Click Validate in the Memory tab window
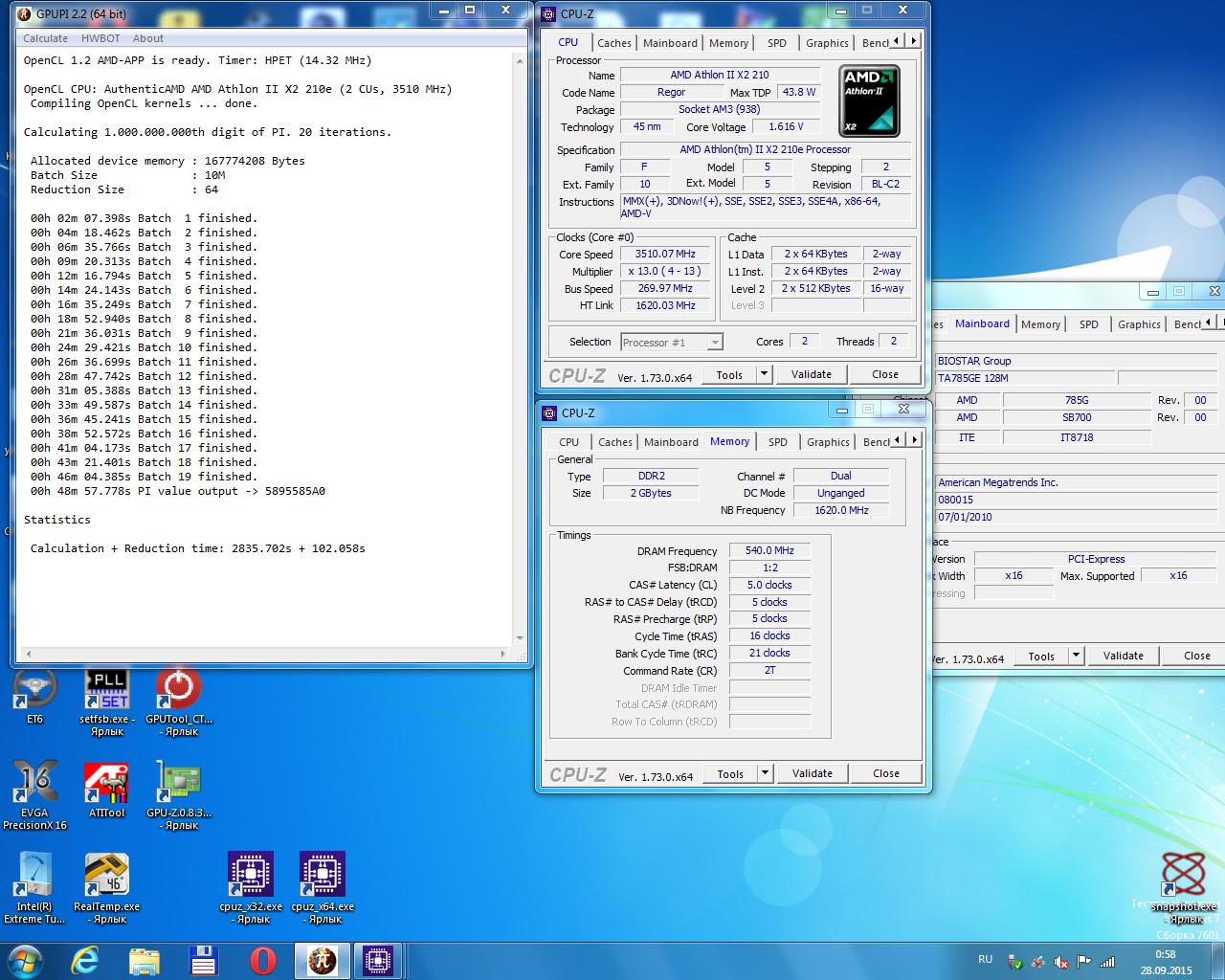The image size is (1225, 980). pos(813,773)
